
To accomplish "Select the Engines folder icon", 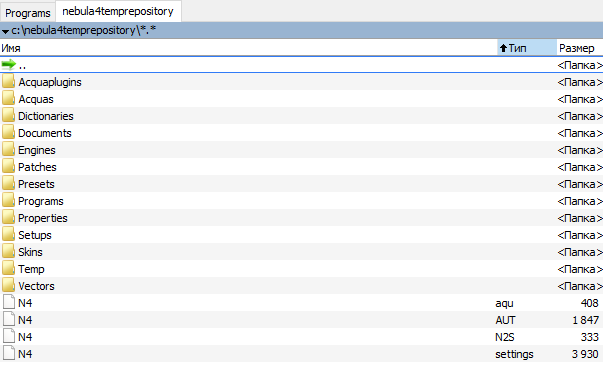I will [x=8, y=150].
